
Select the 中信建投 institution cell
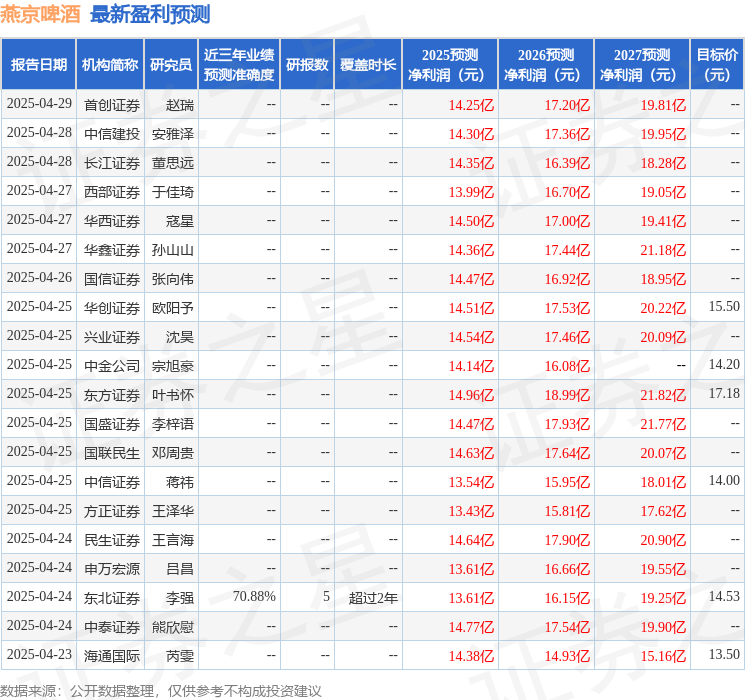(112, 134)
